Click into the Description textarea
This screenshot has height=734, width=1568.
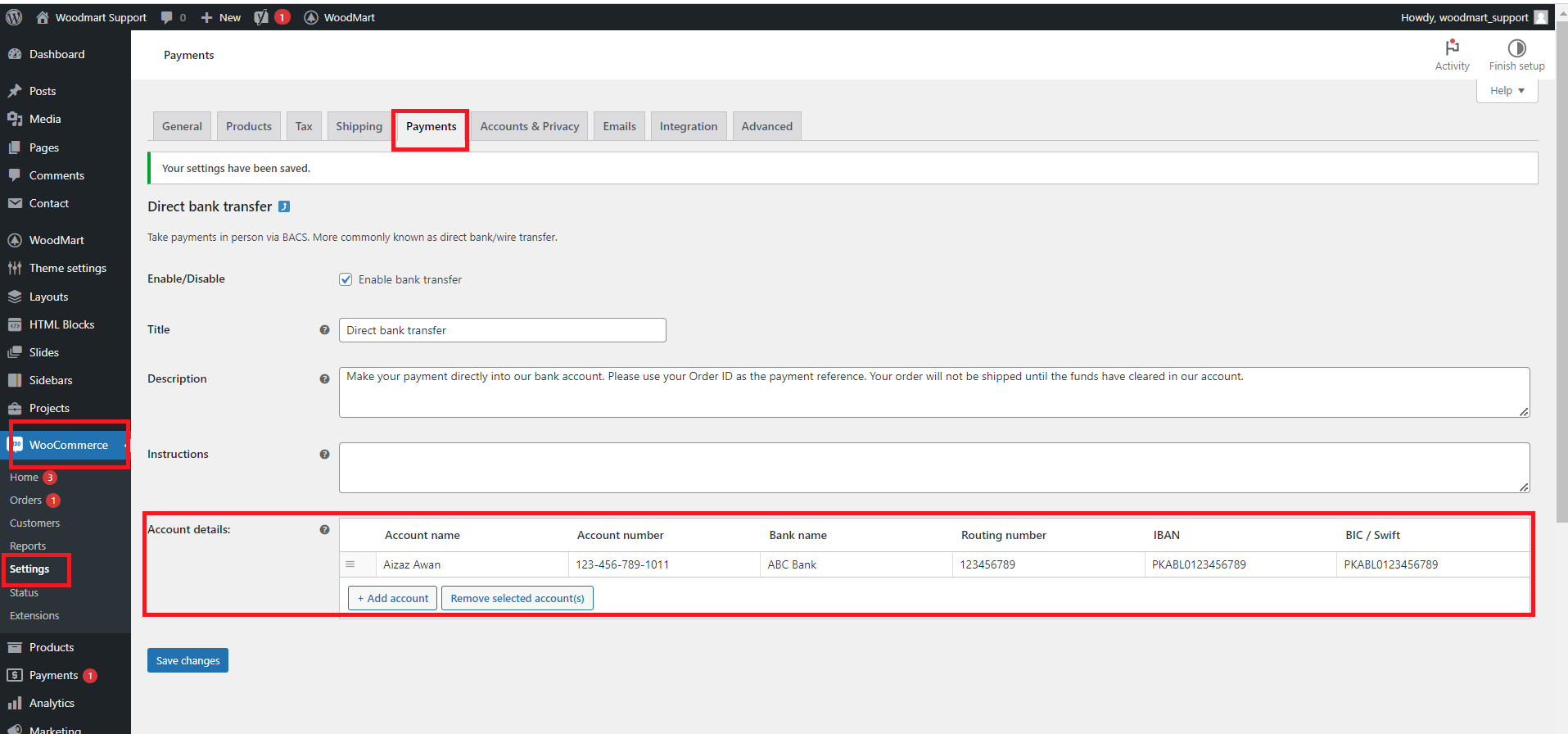(934, 392)
